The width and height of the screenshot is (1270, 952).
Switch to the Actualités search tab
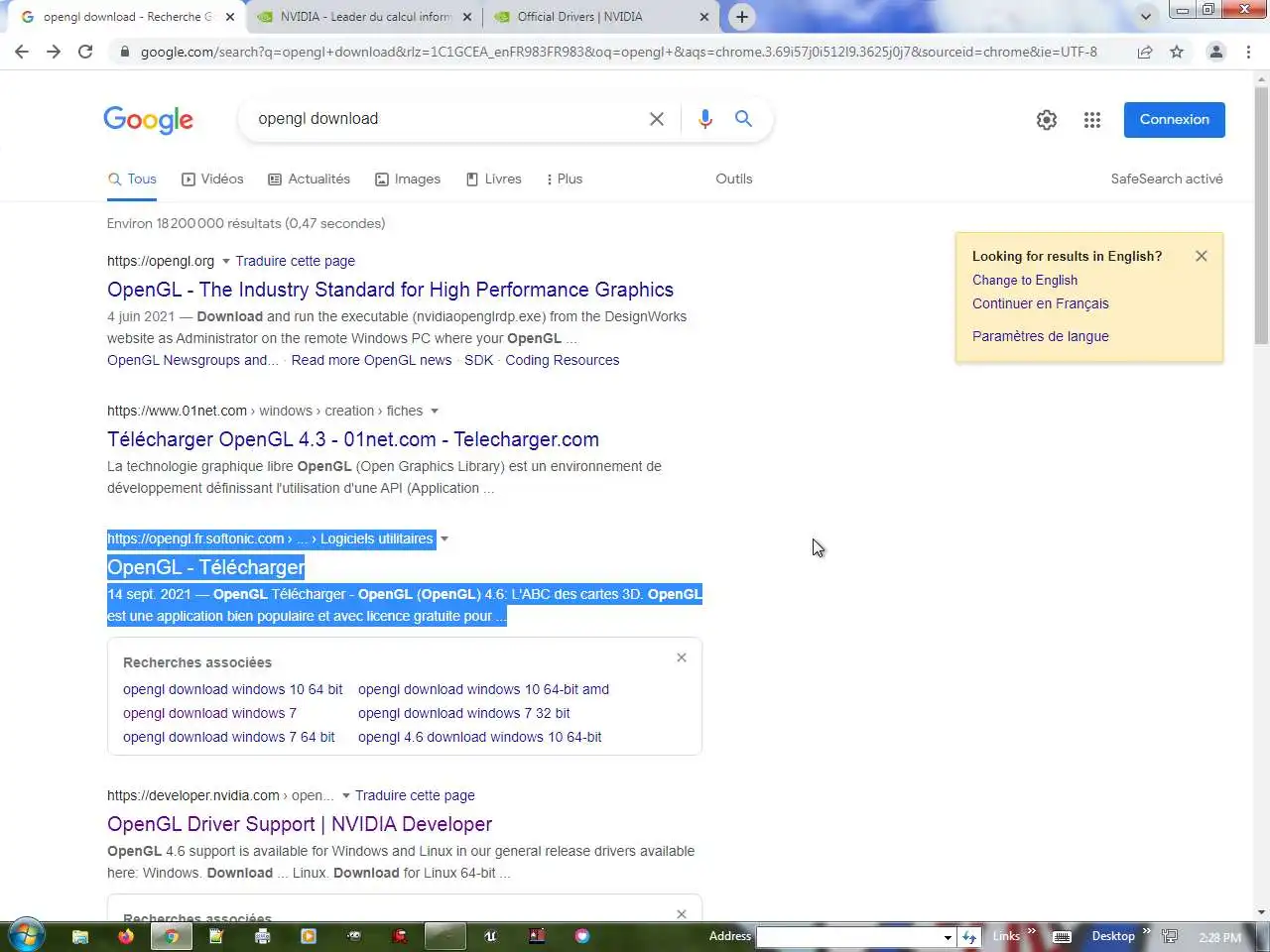click(309, 178)
